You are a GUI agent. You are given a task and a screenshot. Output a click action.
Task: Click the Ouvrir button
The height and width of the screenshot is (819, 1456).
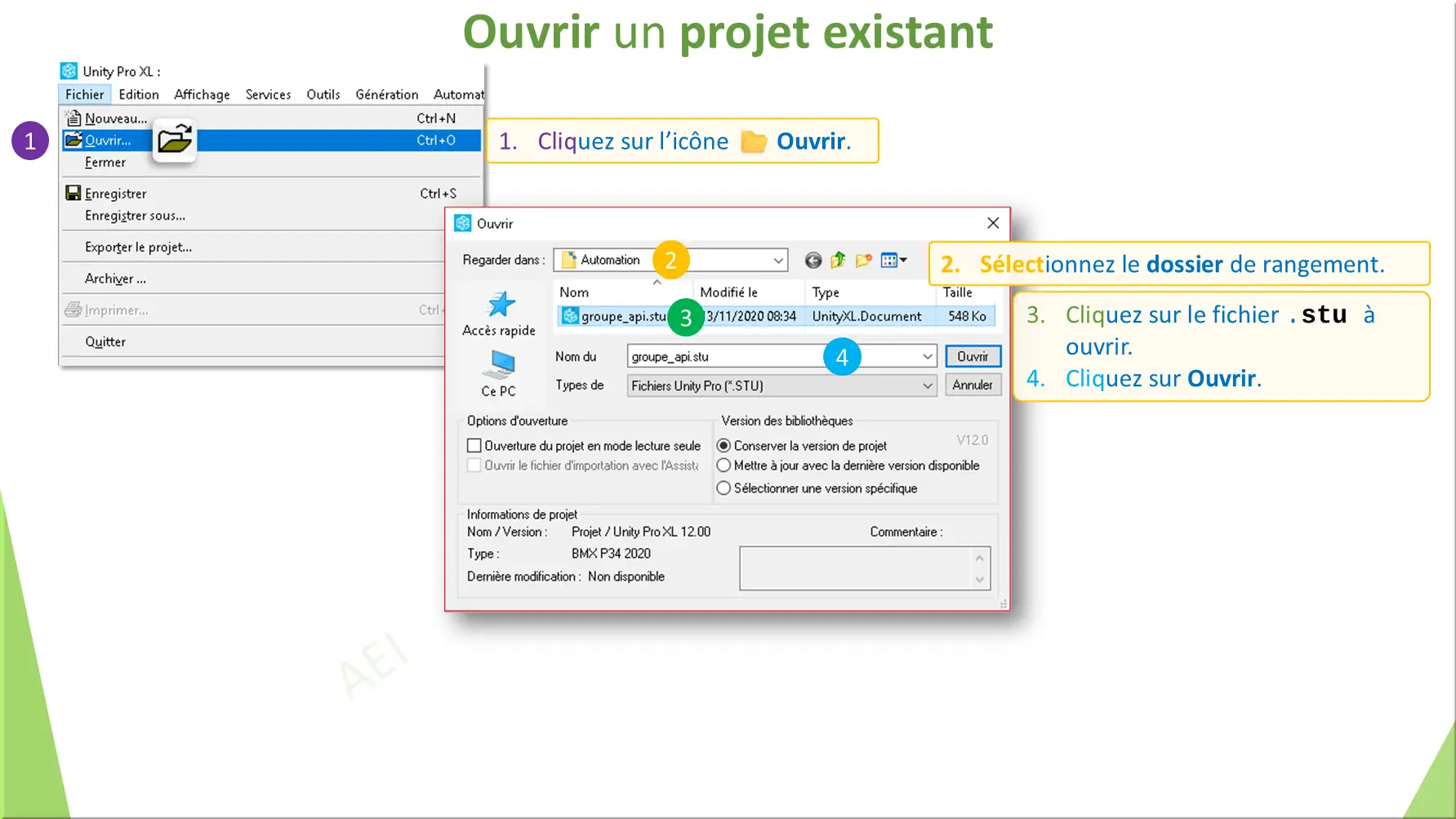973,356
